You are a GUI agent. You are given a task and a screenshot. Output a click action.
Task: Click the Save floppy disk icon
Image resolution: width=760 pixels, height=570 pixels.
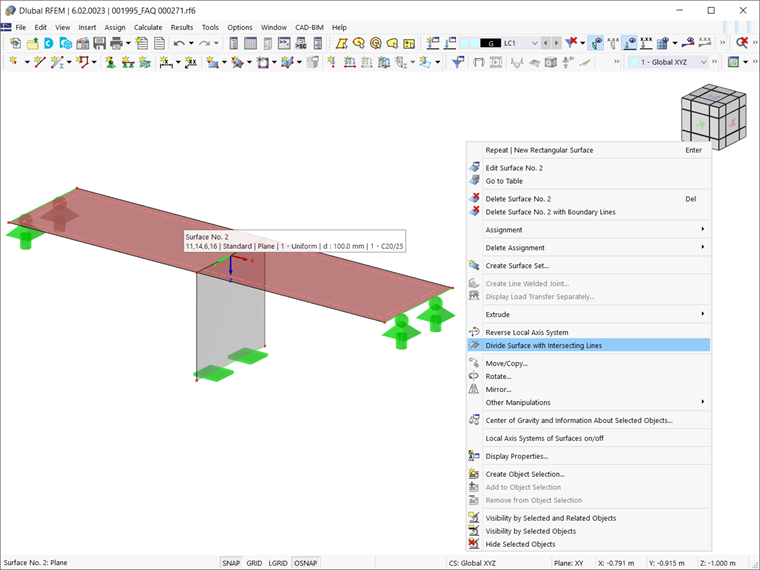[x=99, y=43]
